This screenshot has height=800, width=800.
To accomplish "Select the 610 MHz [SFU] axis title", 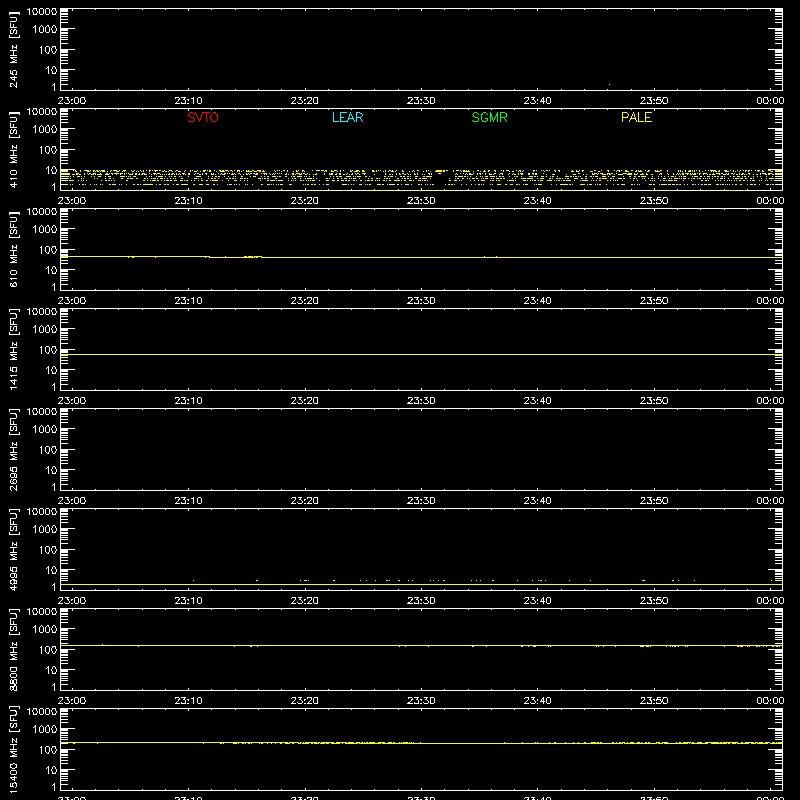I will (x=13, y=250).
